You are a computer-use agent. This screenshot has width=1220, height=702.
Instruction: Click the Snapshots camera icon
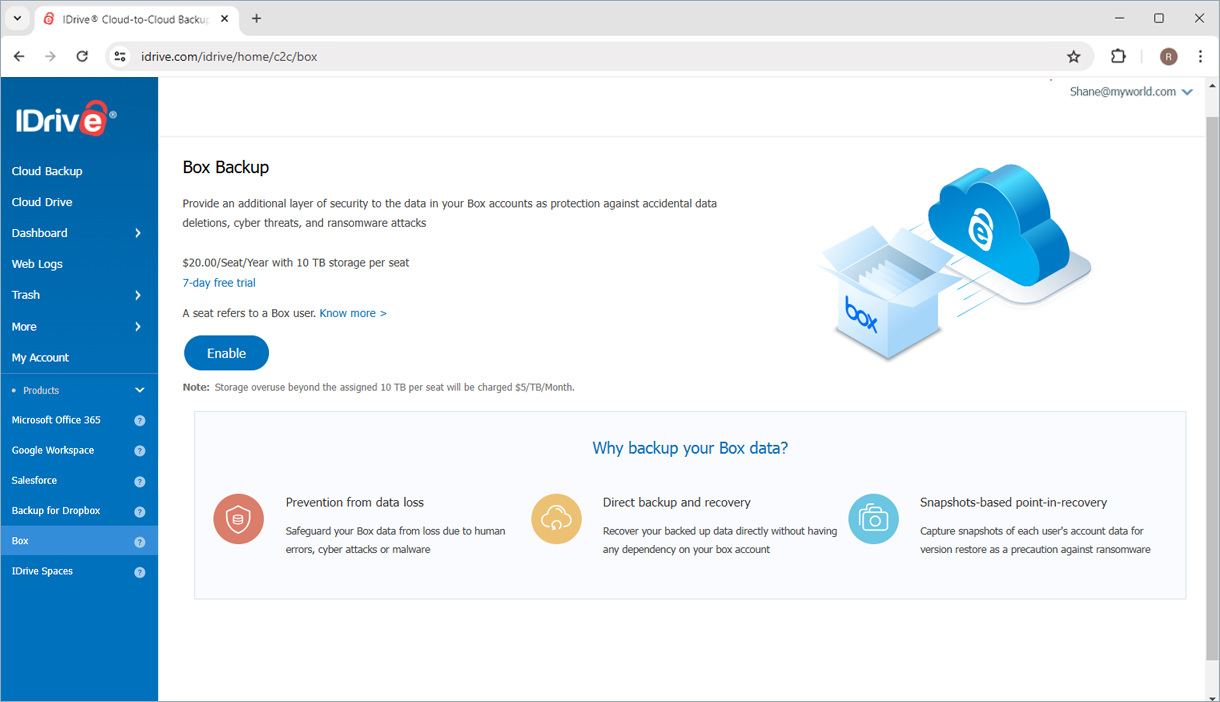873,519
